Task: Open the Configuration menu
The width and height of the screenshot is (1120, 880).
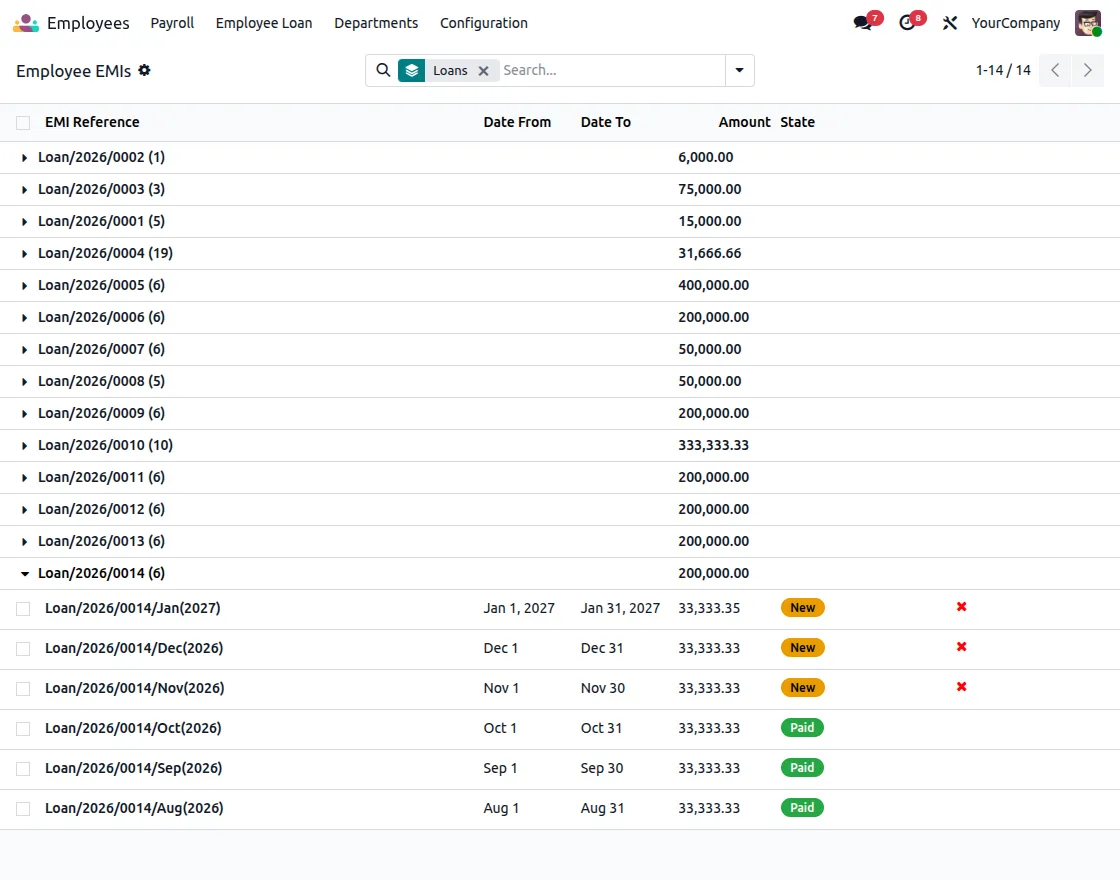Action: [484, 23]
